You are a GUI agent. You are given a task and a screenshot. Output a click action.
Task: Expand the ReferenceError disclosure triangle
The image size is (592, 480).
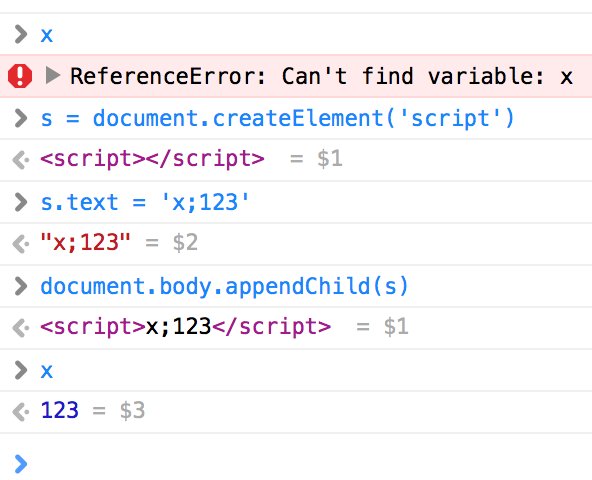[52, 75]
